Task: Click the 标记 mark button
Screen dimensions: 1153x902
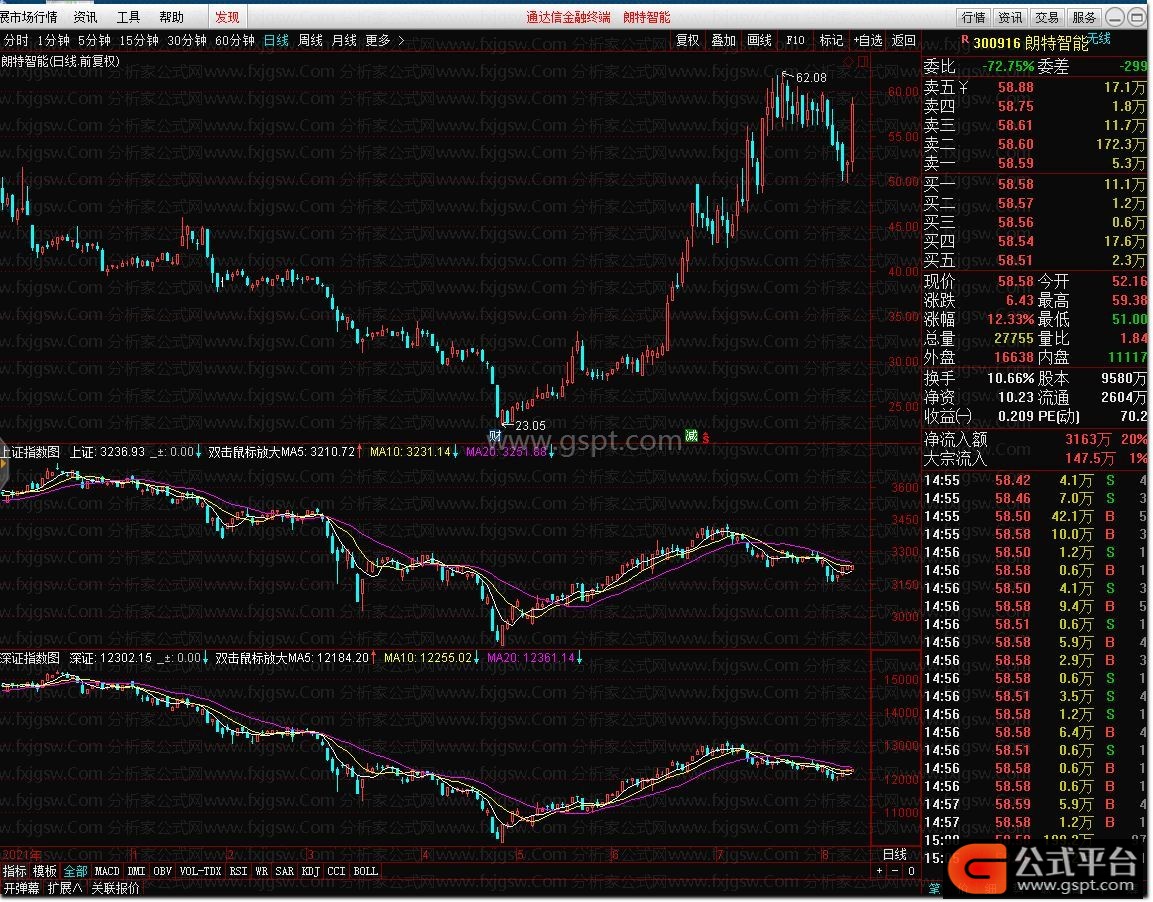Action: pyautogui.click(x=831, y=40)
